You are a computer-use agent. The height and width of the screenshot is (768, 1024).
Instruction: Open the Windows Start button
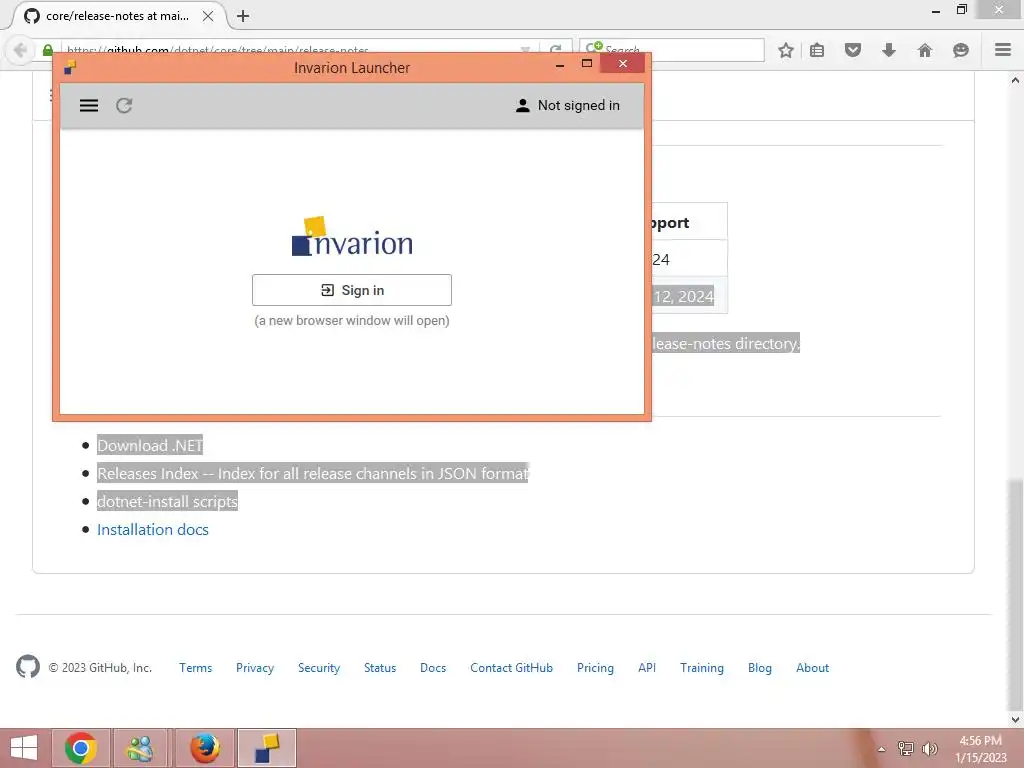click(24, 748)
